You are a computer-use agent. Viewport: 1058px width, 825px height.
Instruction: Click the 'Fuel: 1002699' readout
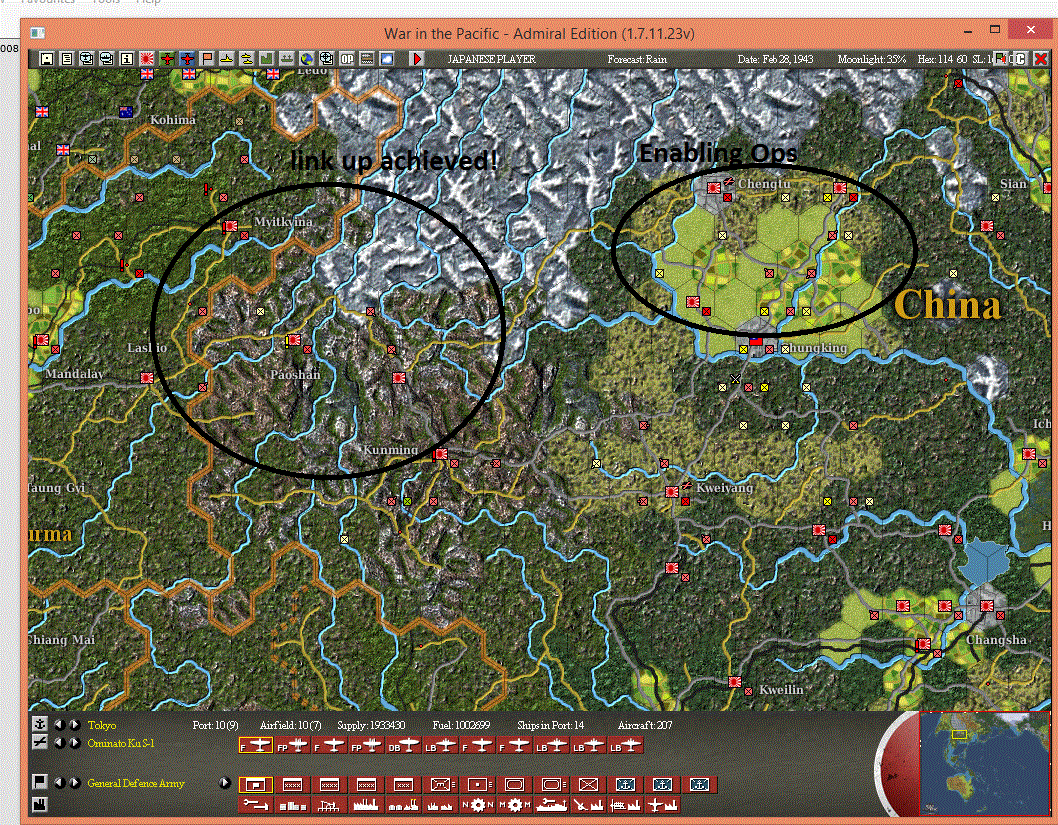coord(461,725)
